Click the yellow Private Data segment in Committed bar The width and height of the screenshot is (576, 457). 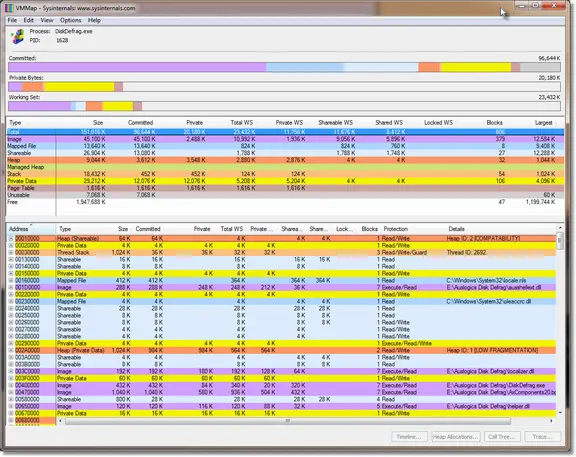pyautogui.click(x=476, y=67)
